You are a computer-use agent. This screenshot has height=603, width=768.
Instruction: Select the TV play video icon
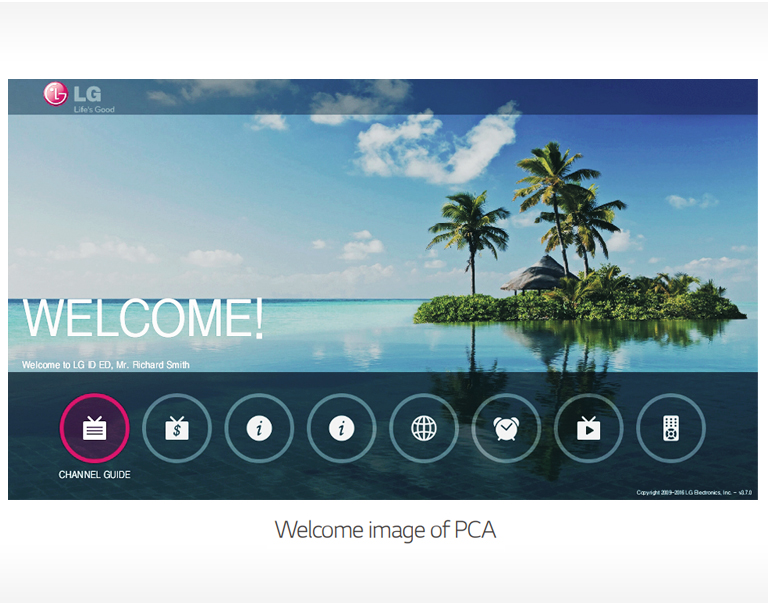click(x=588, y=429)
